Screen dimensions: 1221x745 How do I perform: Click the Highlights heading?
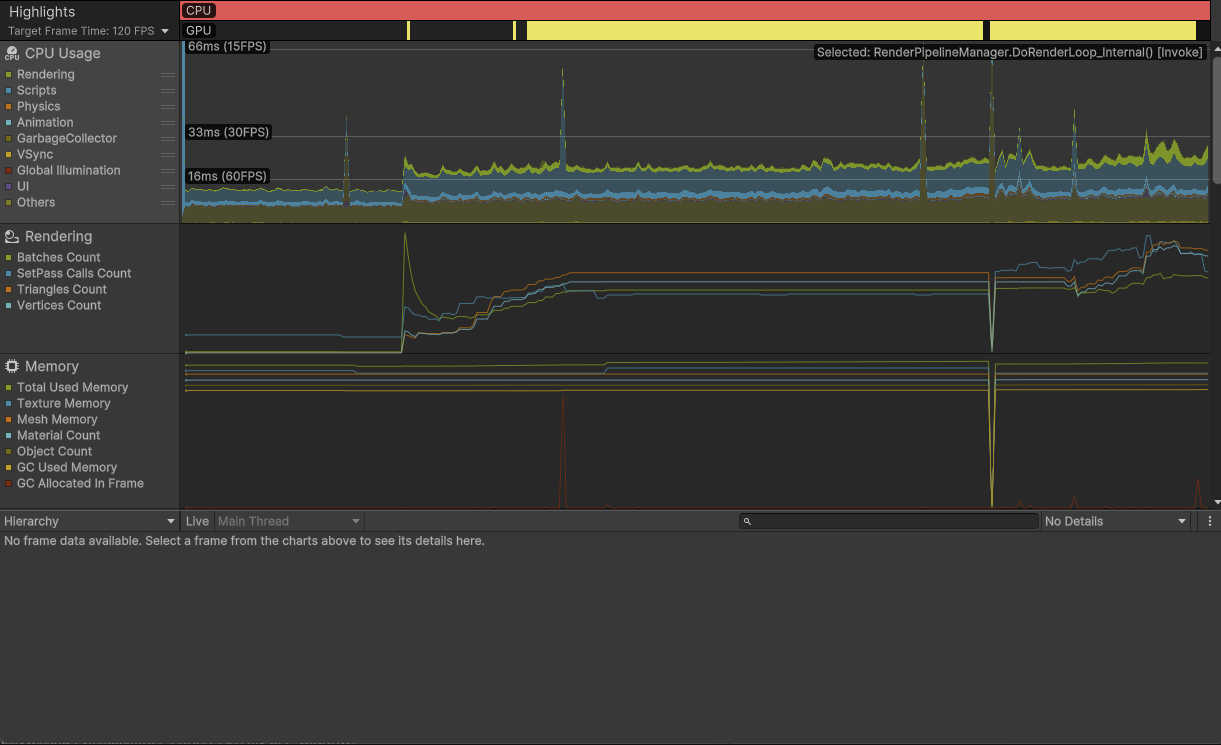pyautogui.click(x=42, y=12)
